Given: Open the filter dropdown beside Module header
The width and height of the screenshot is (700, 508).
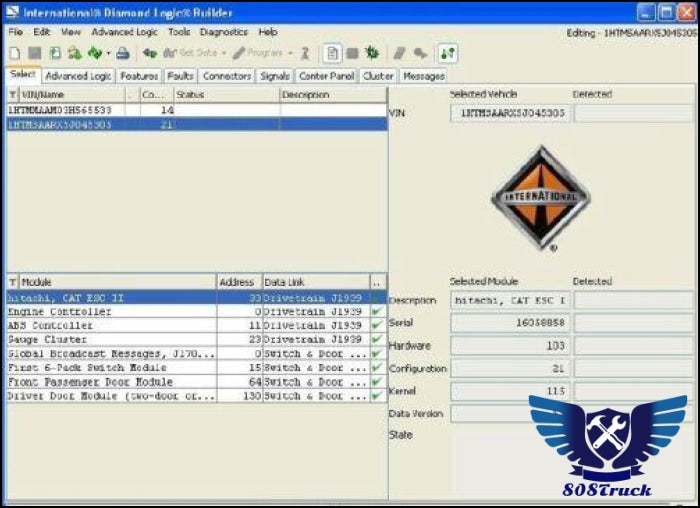Looking at the screenshot, I should tap(13, 283).
